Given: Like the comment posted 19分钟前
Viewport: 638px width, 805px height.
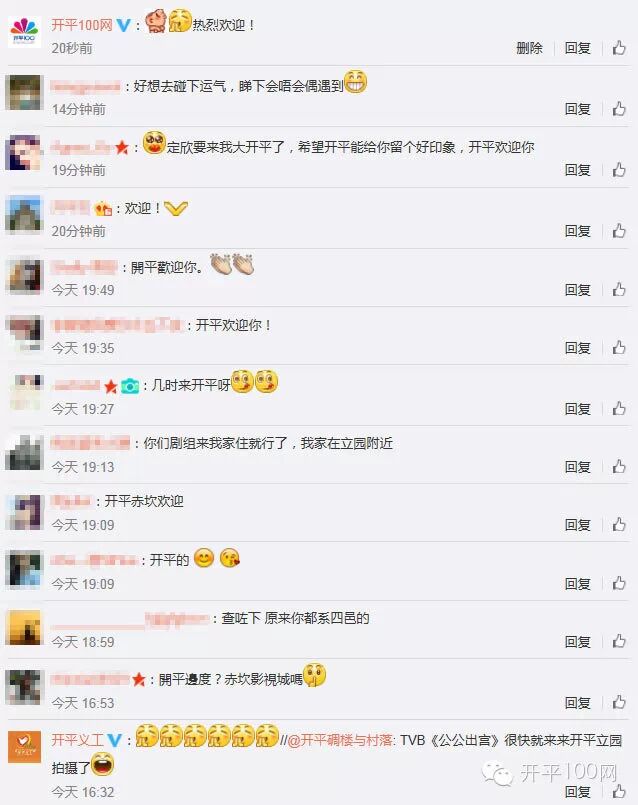Looking at the screenshot, I should pos(619,170).
